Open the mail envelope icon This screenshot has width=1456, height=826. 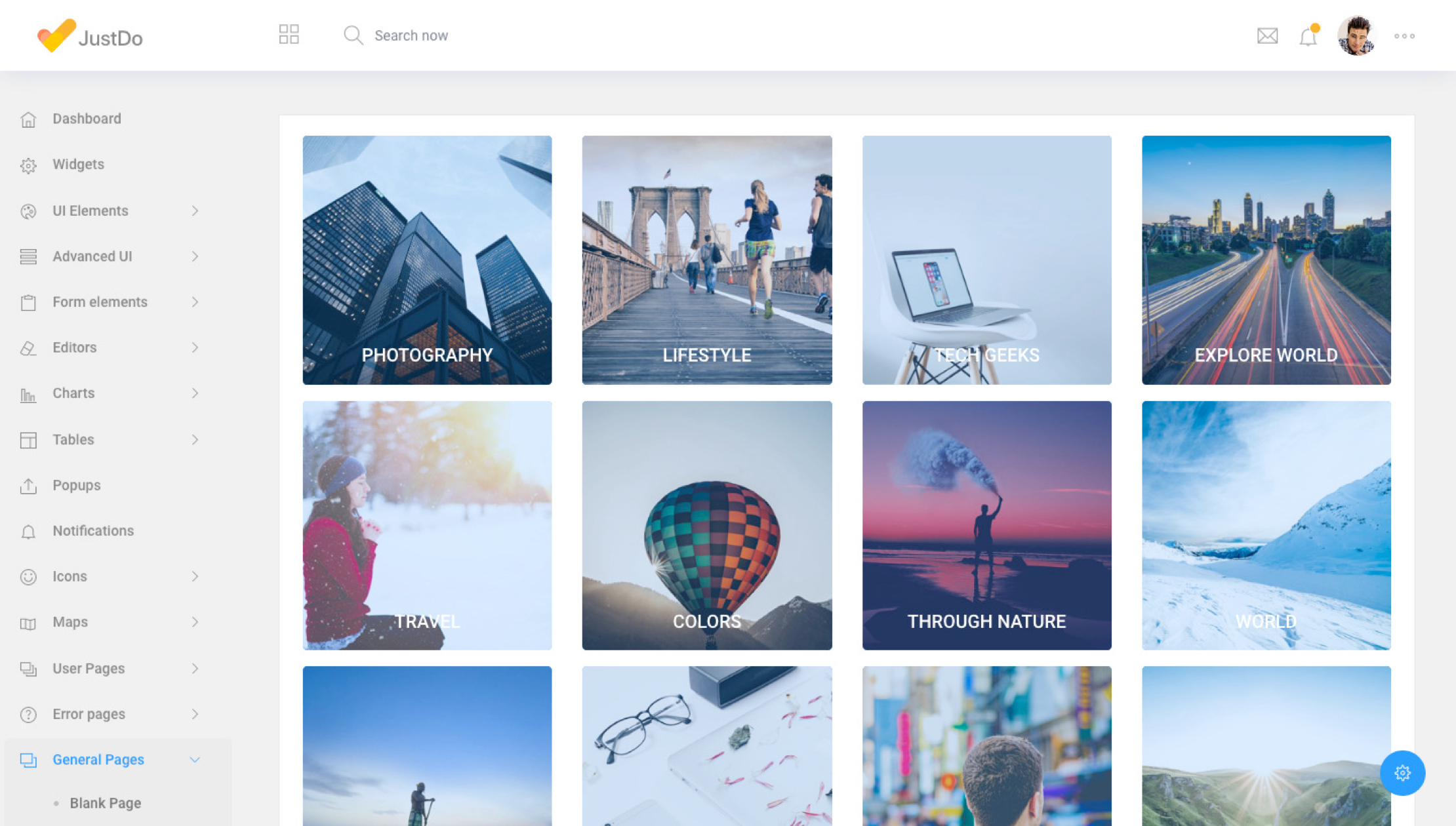click(x=1267, y=36)
